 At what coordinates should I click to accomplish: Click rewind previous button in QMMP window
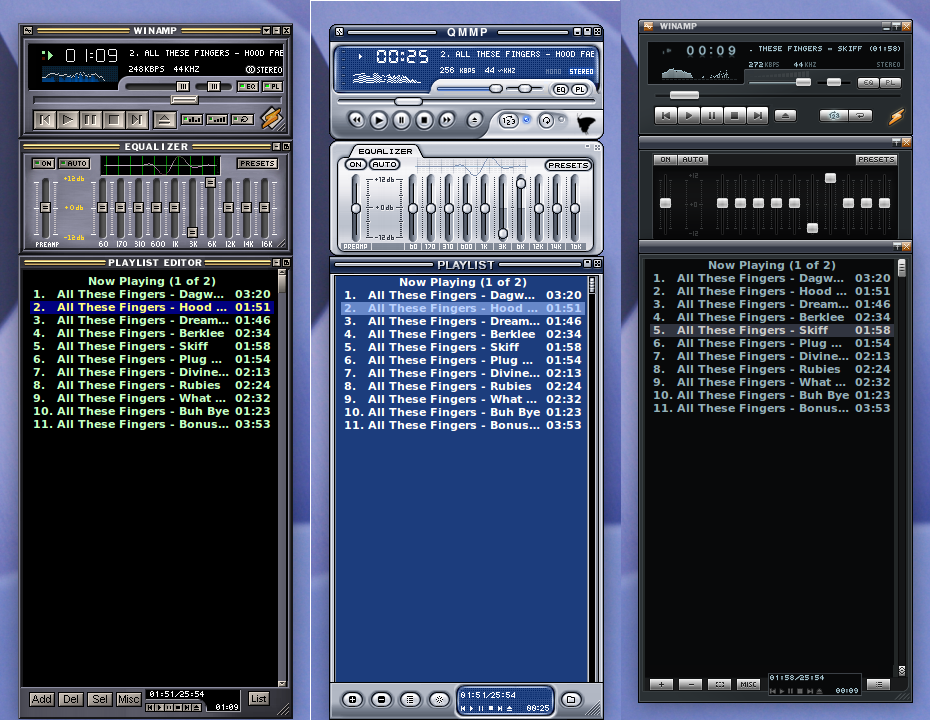(356, 120)
